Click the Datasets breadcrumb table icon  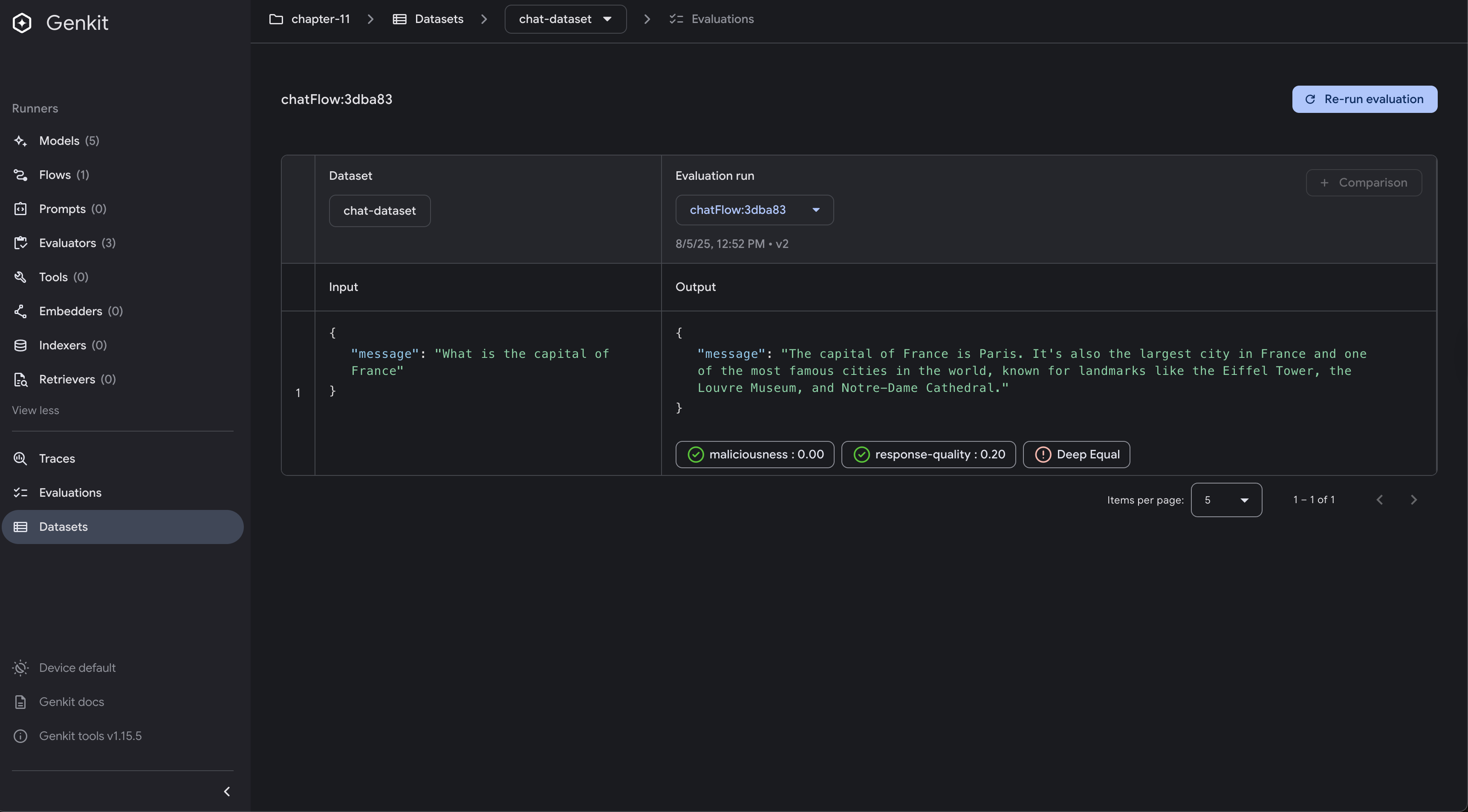click(x=399, y=19)
